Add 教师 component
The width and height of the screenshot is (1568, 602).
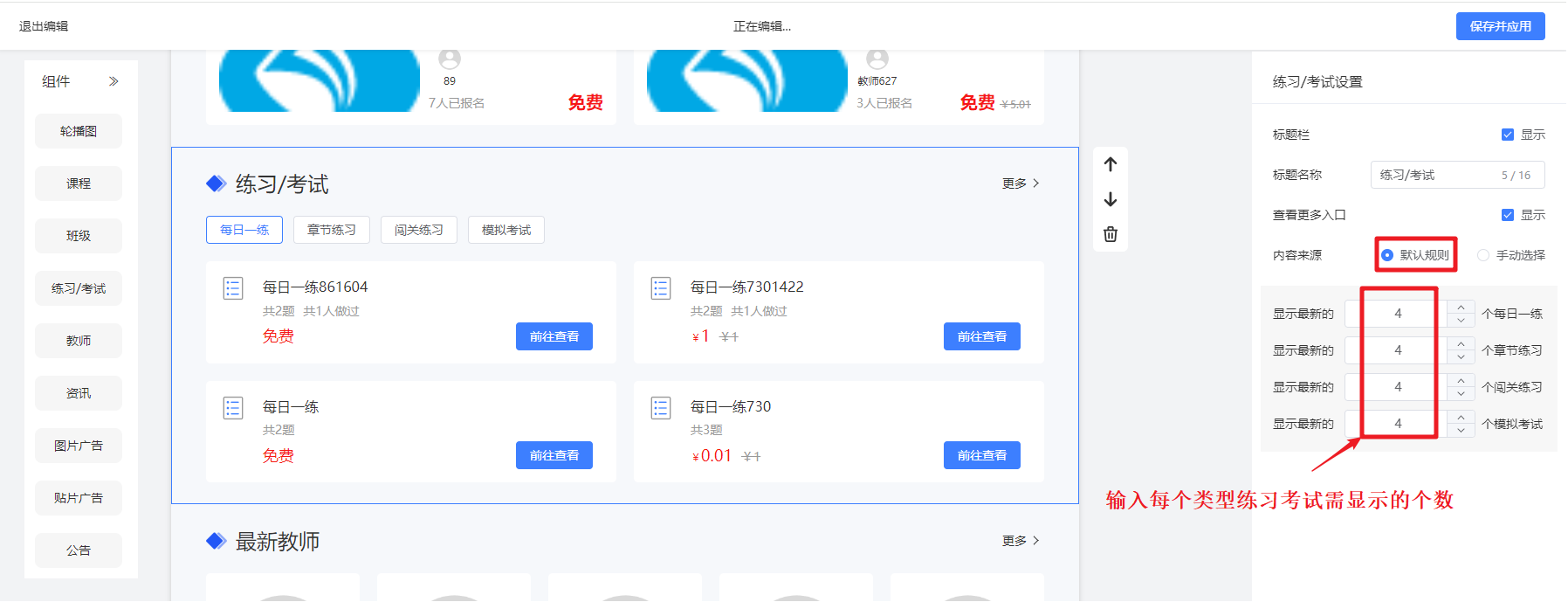point(79,341)
